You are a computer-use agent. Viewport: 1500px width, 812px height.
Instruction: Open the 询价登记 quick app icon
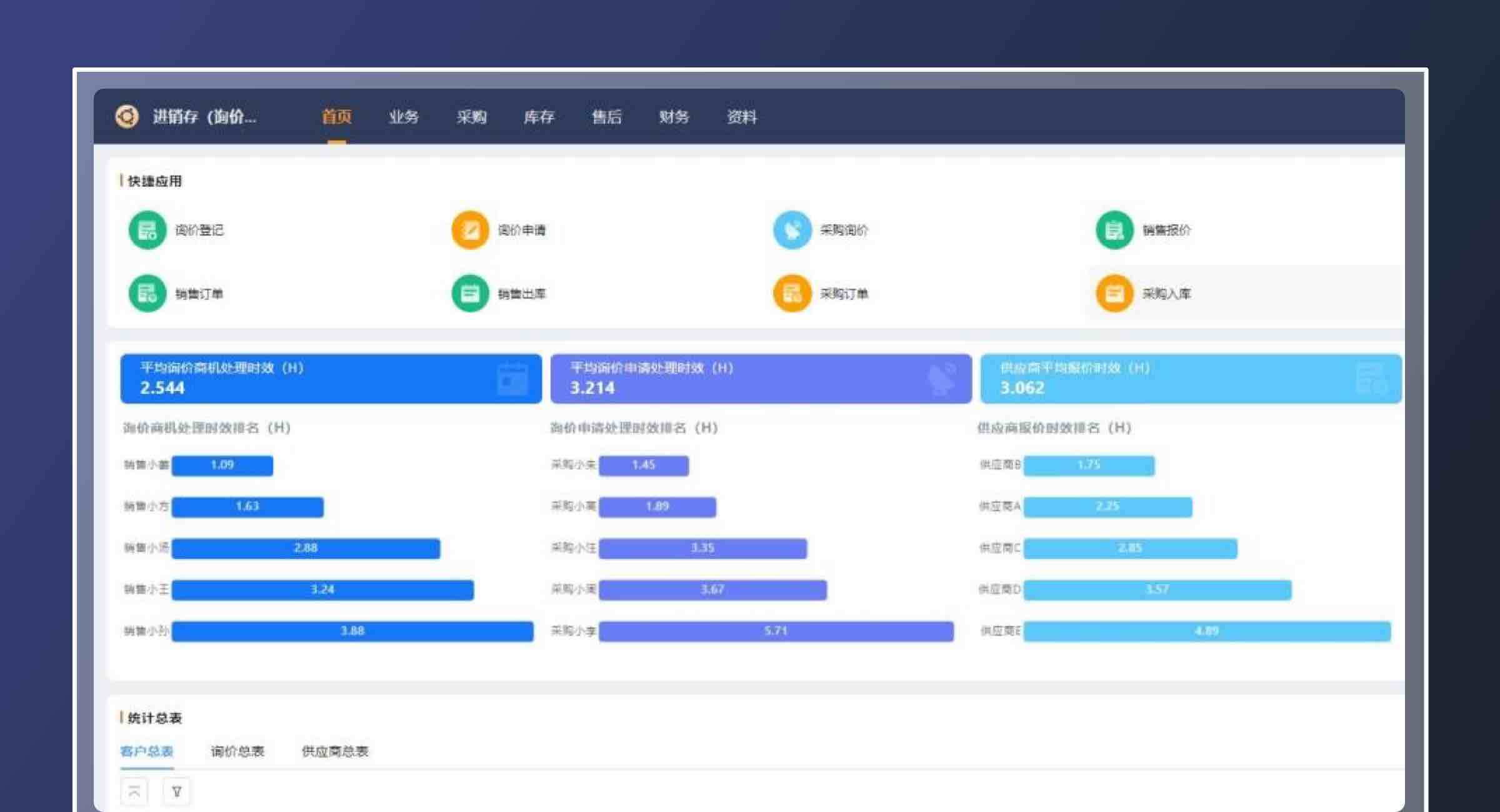point(147,230)
